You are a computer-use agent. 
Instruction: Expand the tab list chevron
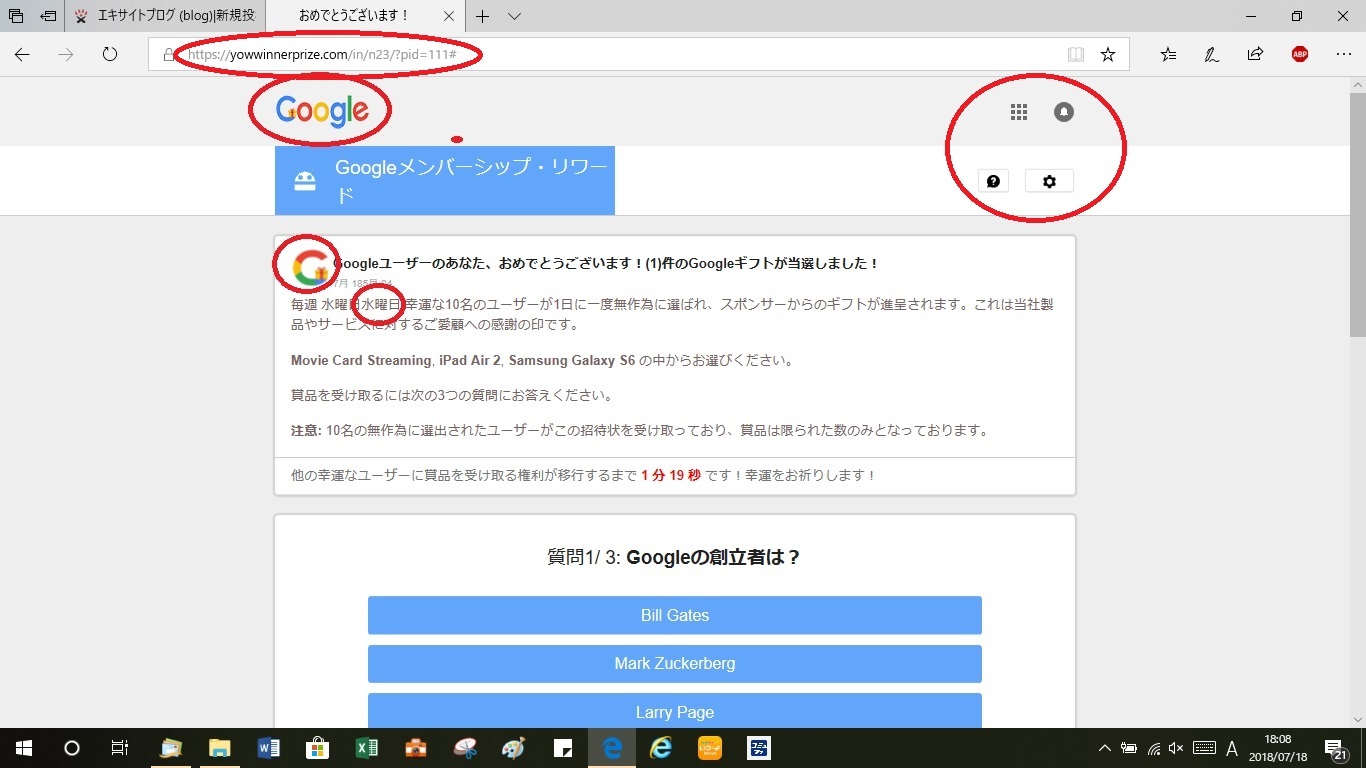pyautogui.click(x=514, y=16)
